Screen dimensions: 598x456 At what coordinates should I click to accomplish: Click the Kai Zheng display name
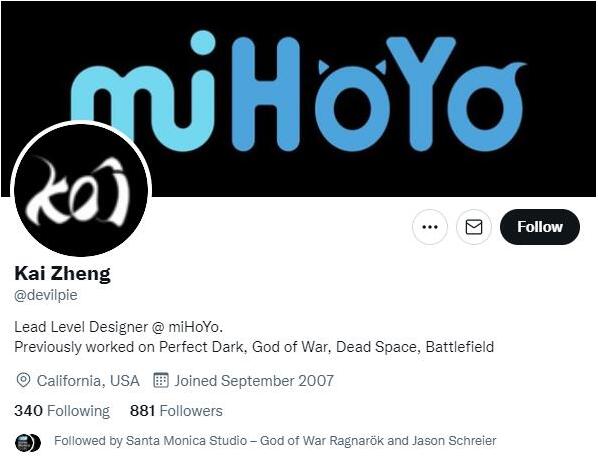(63, 274)
